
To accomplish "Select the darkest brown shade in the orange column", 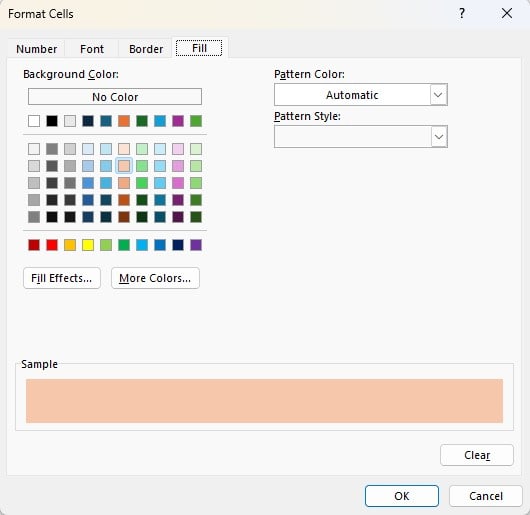I will click(x=124, y=217).
